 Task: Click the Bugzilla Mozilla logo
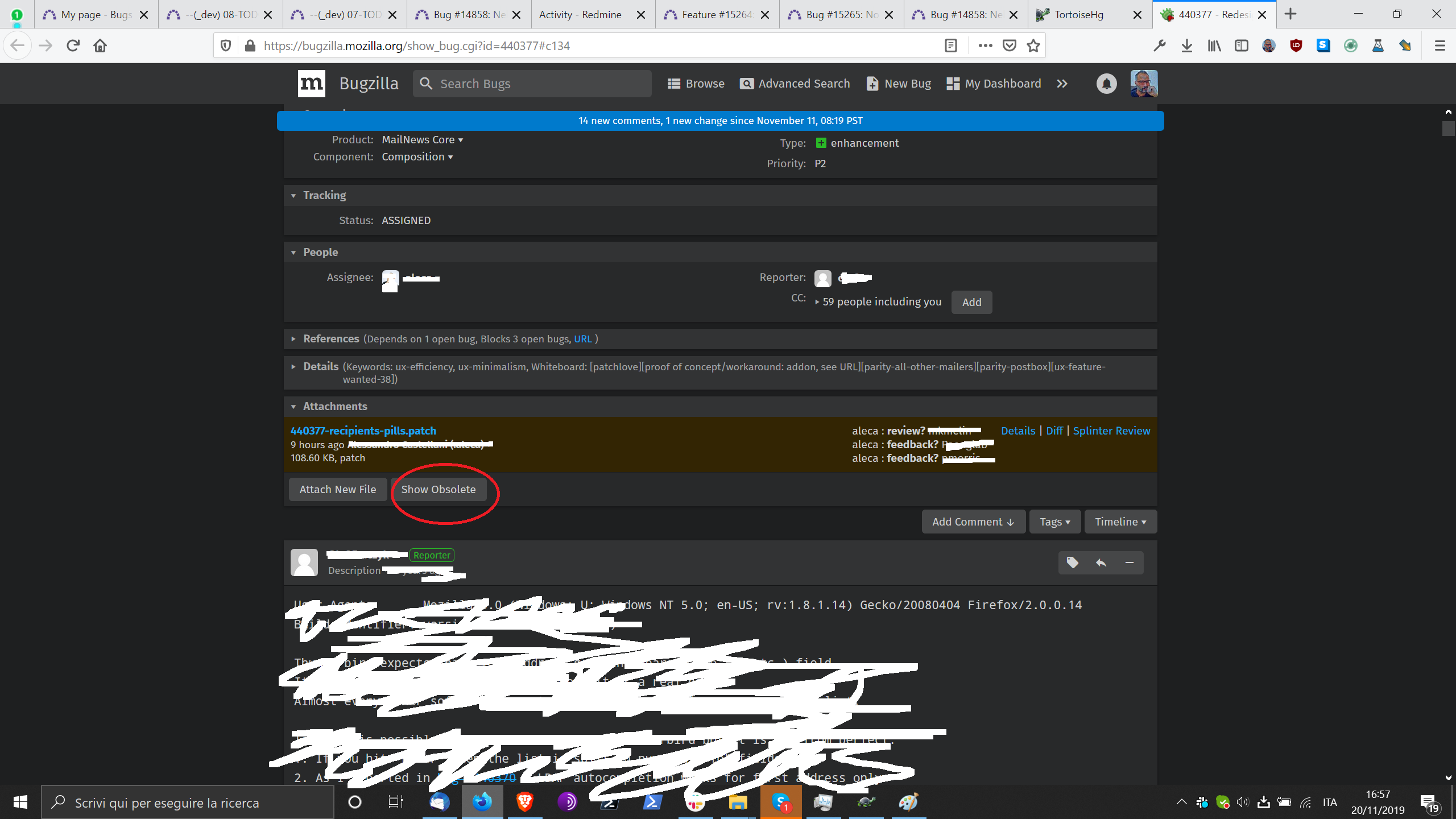click(x=311, y=84)
